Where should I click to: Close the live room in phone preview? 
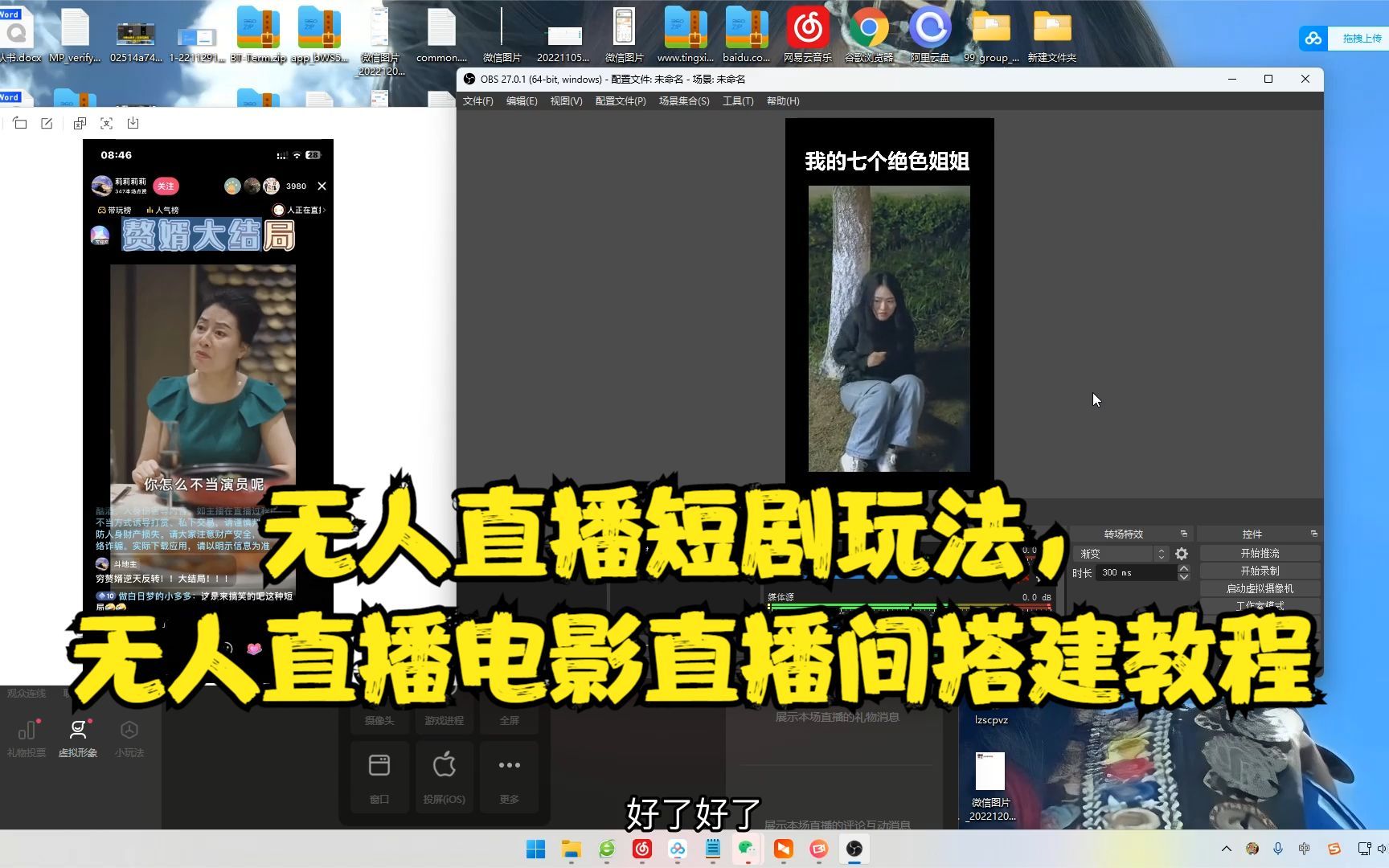click(322, 186)
